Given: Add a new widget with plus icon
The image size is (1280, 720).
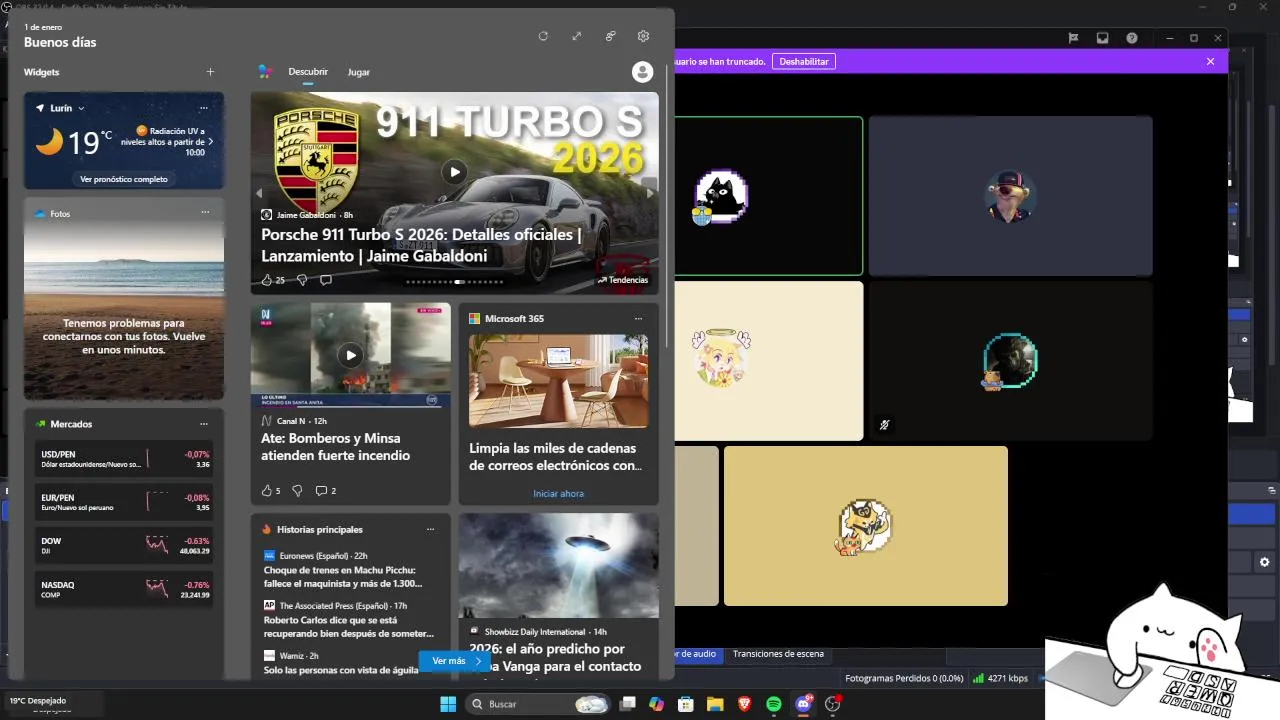Looking at the screenshot, I should tap(210, 72).
